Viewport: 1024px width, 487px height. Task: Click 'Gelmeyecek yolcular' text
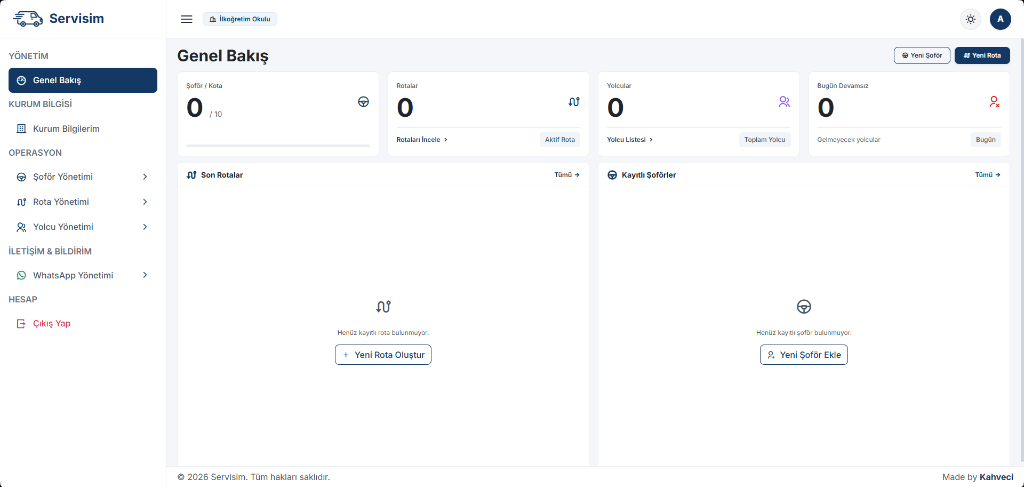[x=848, y=140]
